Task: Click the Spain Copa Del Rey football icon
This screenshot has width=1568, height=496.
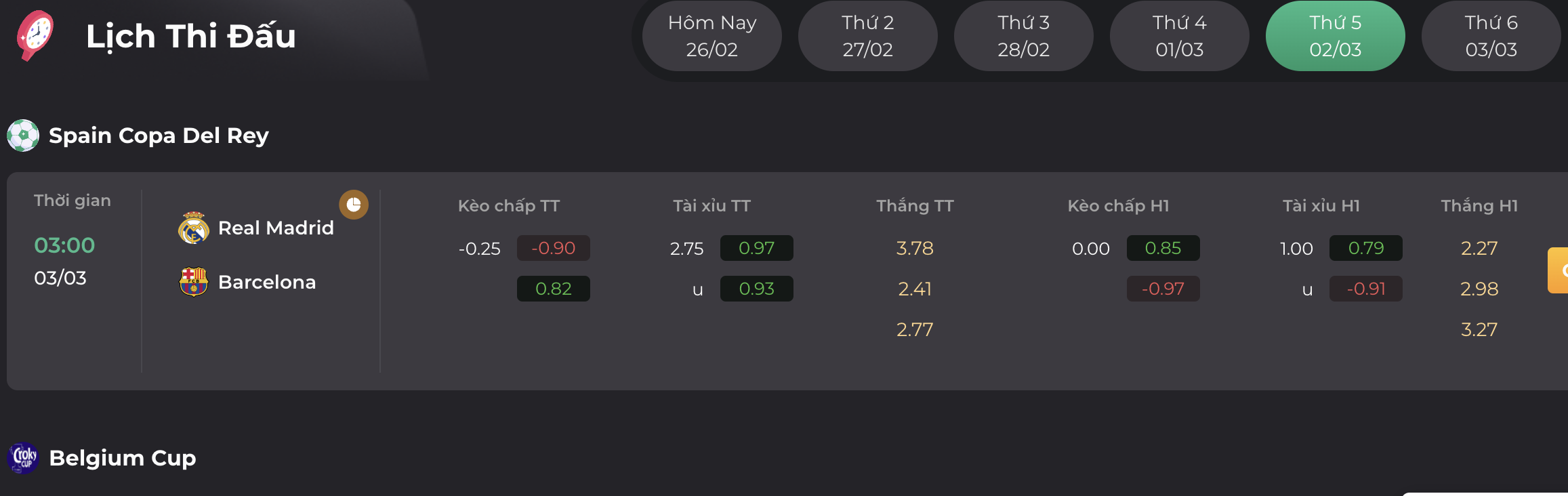Action: click(23, 136)
